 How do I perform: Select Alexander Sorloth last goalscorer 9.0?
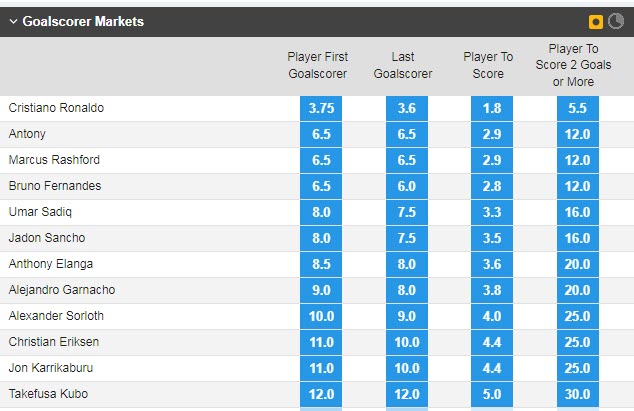coord(407,316)
